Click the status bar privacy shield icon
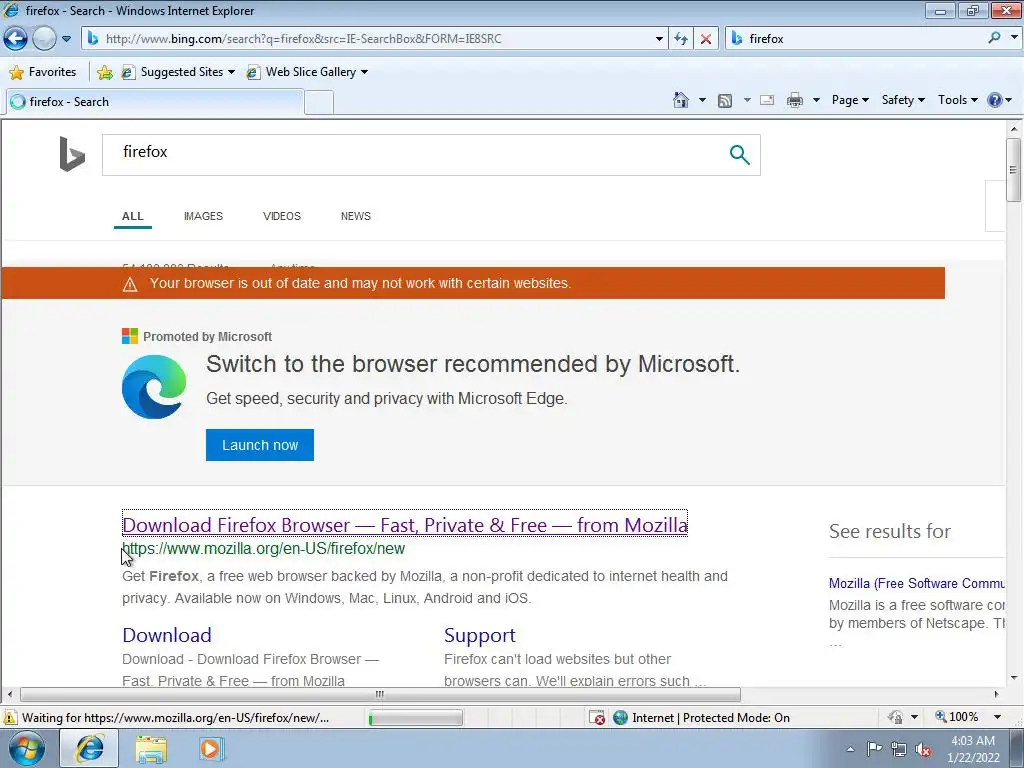The image size is (1024, 768). [895, 717]
